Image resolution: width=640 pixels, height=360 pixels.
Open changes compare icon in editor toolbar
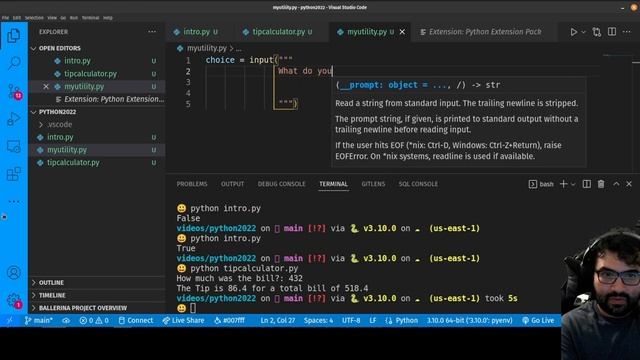coord(597,32)
